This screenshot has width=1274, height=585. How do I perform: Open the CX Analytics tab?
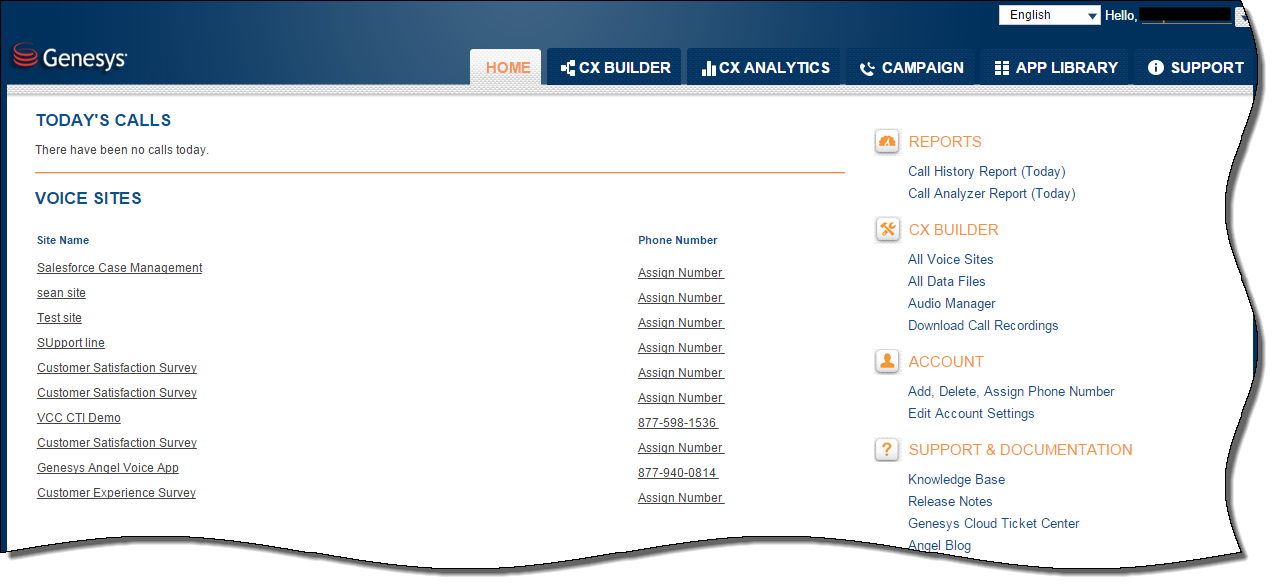(x=765, y=68)
